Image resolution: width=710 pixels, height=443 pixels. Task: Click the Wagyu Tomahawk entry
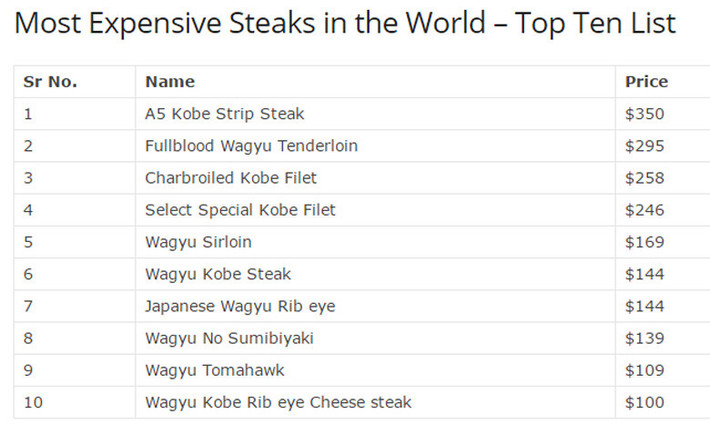215,371
